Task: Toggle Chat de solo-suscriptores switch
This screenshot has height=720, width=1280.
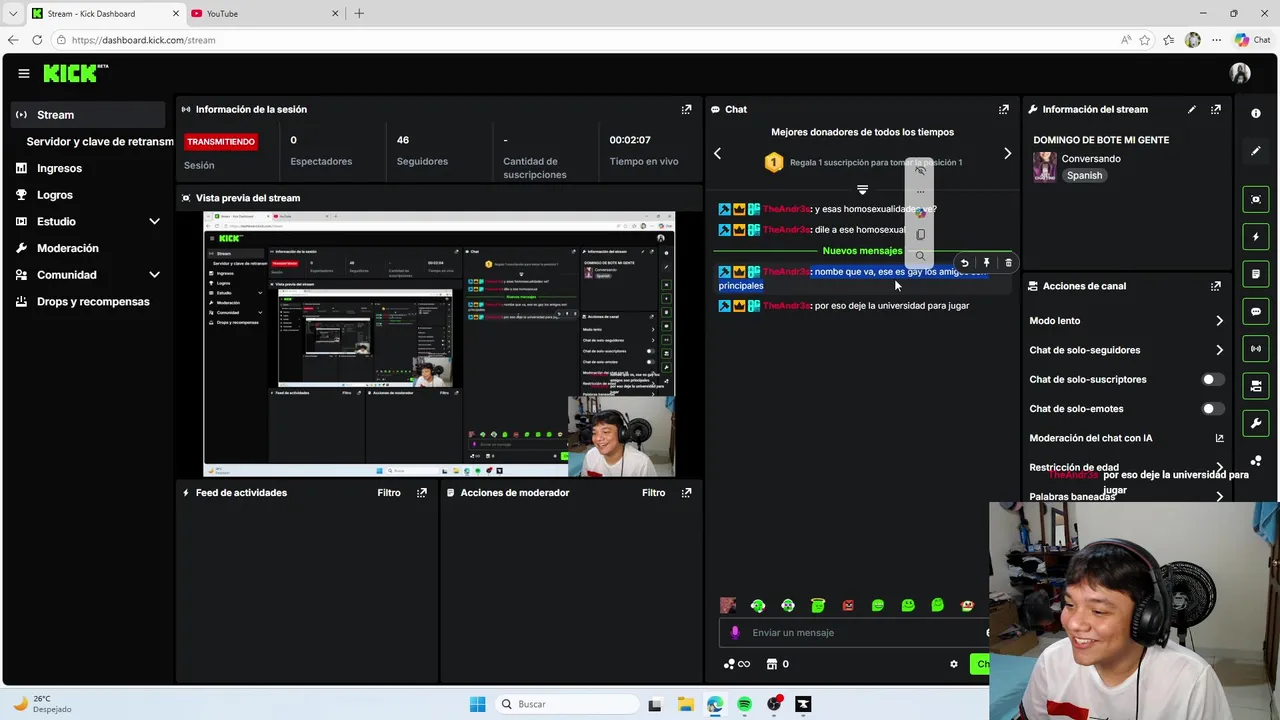Action: click(x=1212, y=380)
